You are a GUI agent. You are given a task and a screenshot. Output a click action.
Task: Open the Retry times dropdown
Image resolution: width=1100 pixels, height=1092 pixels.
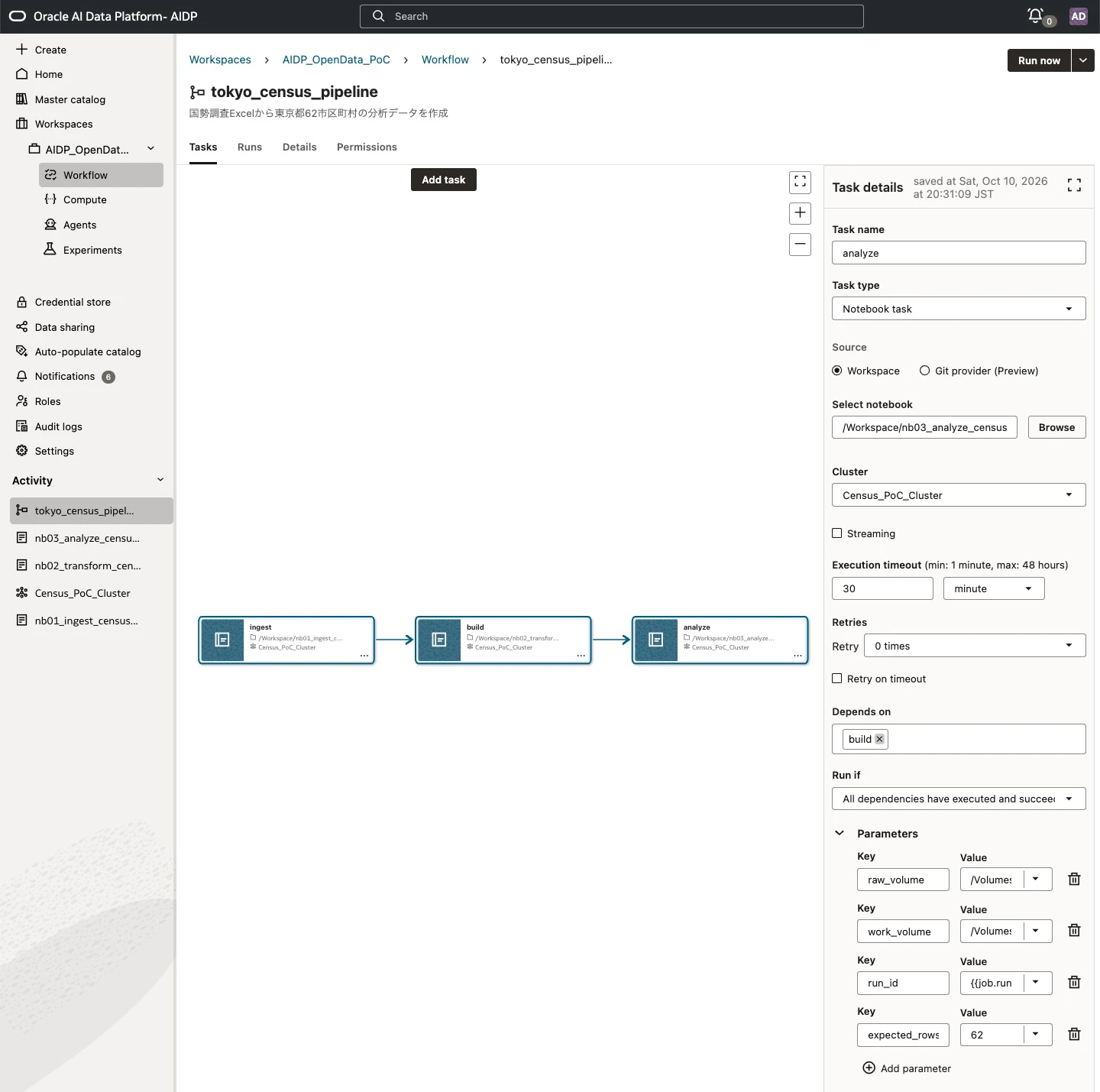(x=975, y=646)
